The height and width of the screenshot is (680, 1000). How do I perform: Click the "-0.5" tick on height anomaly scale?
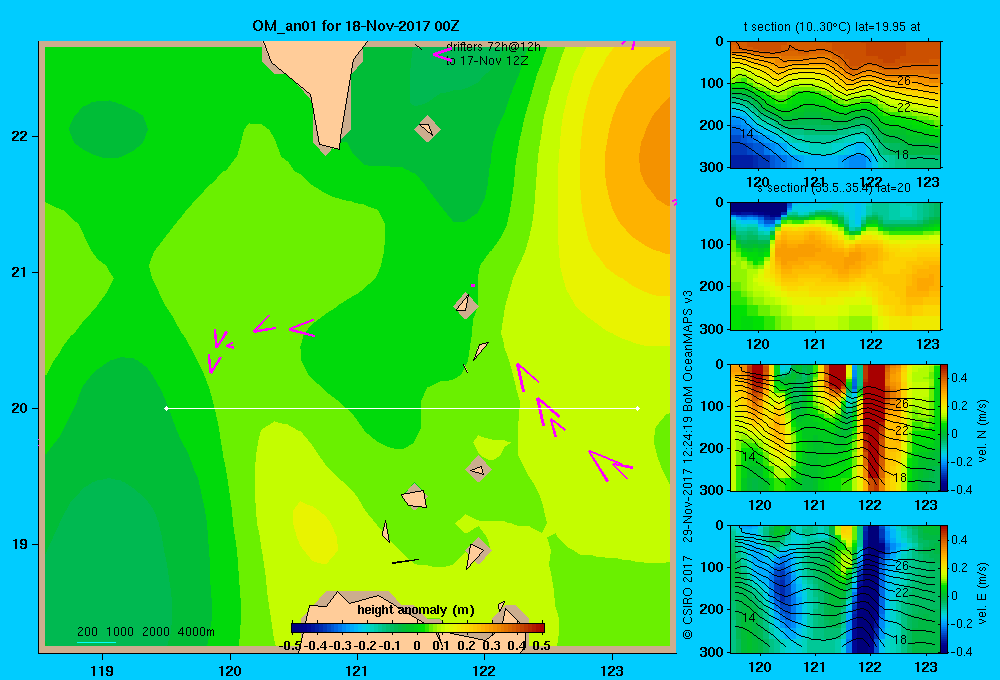[x=290, y=646]
